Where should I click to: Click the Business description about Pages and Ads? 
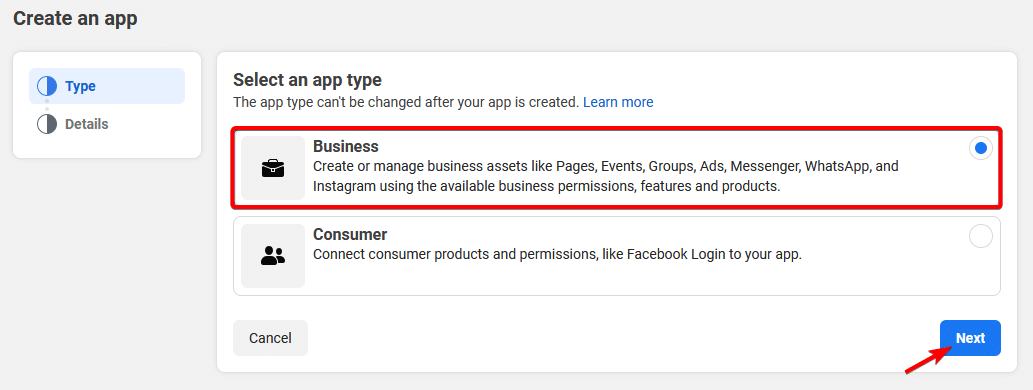pyautogui.click(x=605, y=176)
